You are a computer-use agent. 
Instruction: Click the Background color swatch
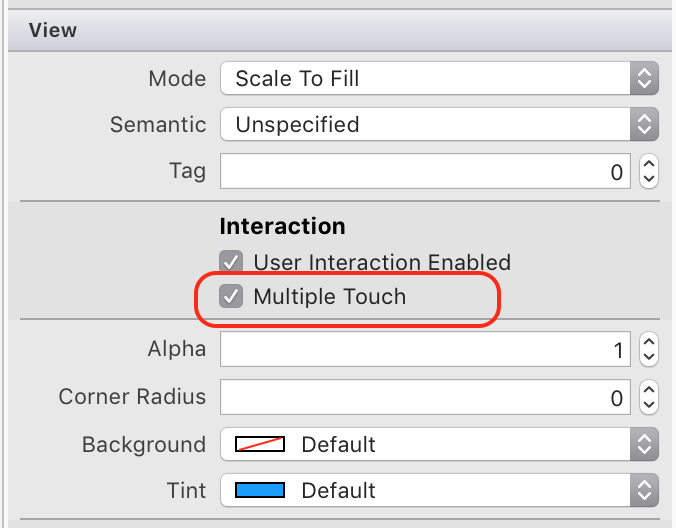(260, 444)
